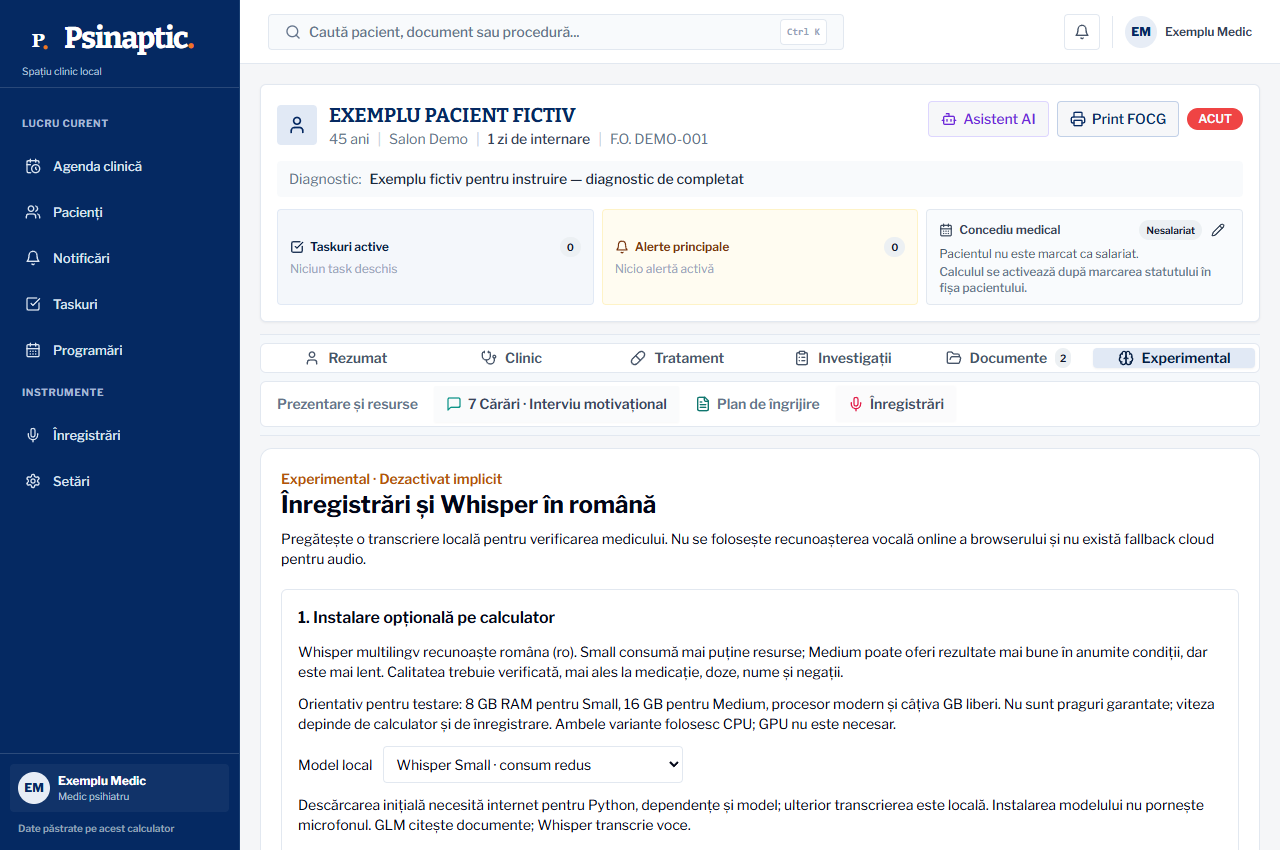This screenshot has height=850, width=1280.
Task: Focus the patient search field
Action: point(555,32)
